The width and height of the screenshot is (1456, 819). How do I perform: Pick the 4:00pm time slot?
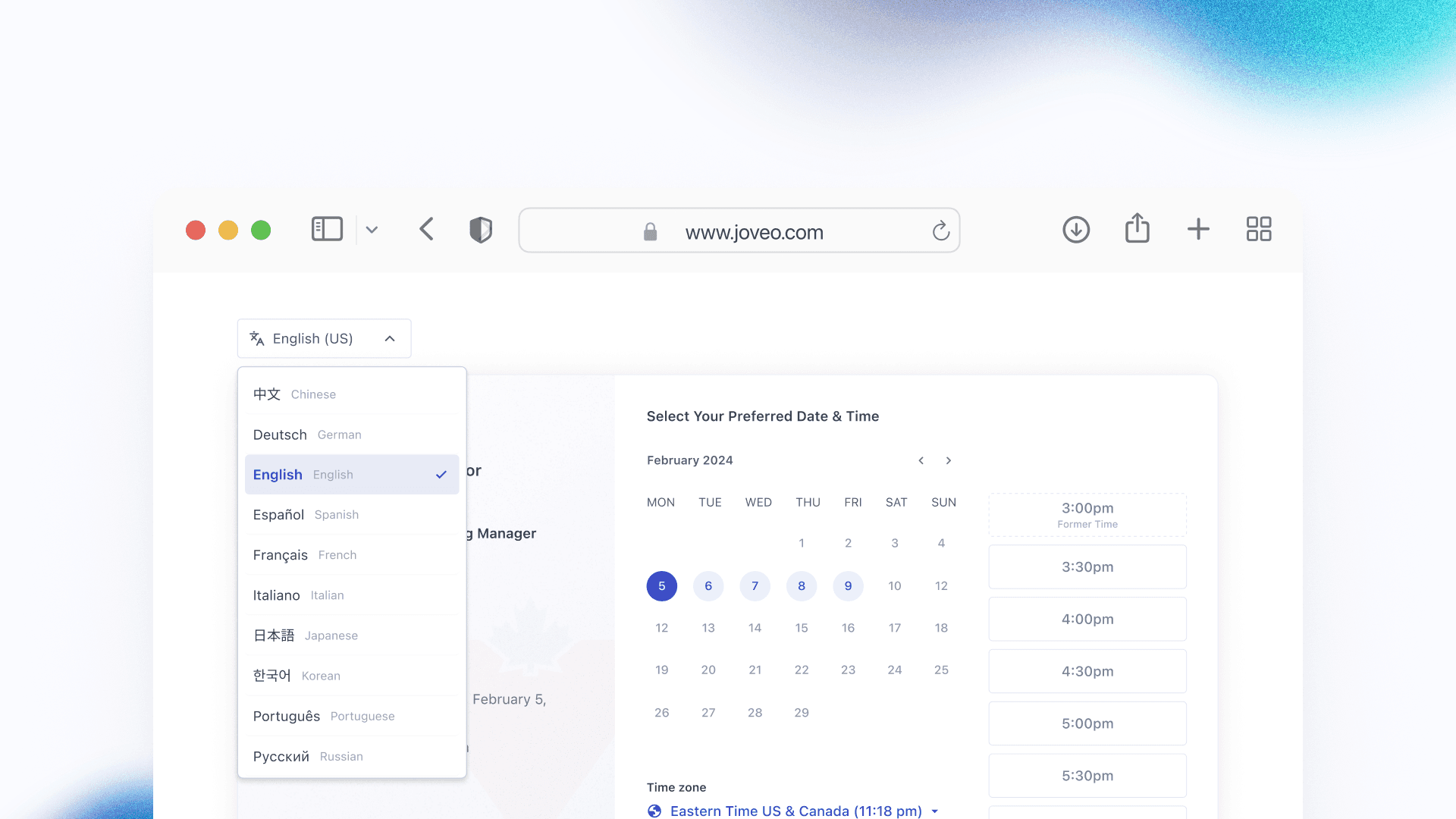pos(1087,619)
